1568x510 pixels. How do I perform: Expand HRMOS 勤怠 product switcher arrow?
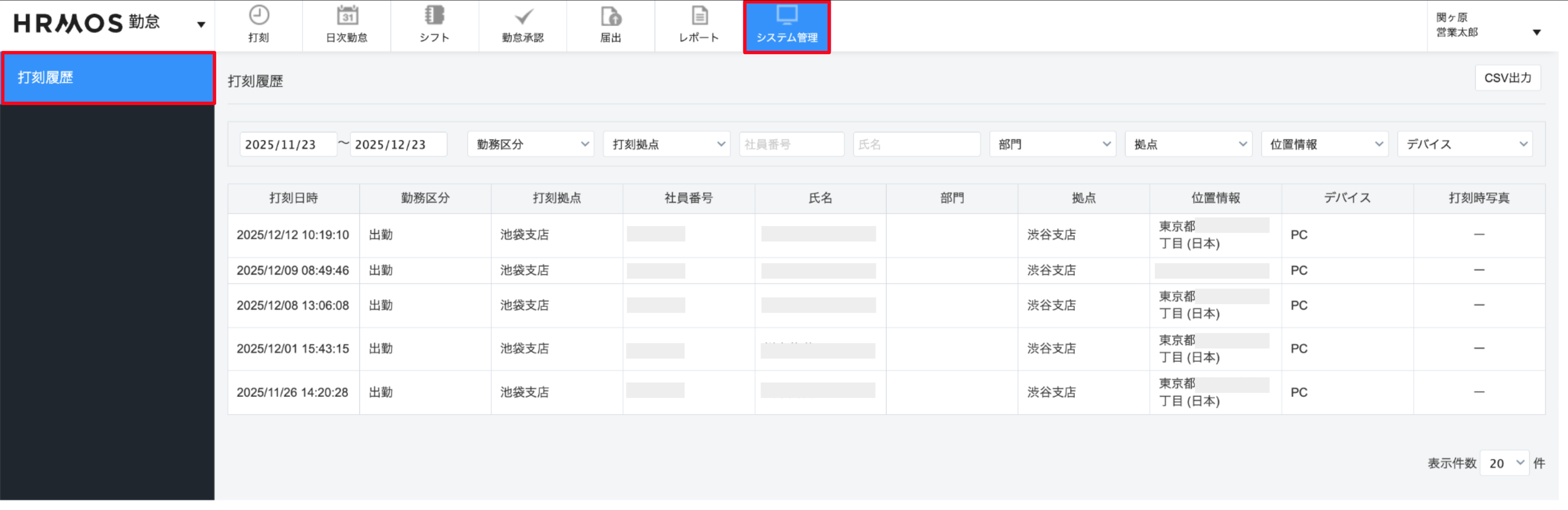click(201, 25)
